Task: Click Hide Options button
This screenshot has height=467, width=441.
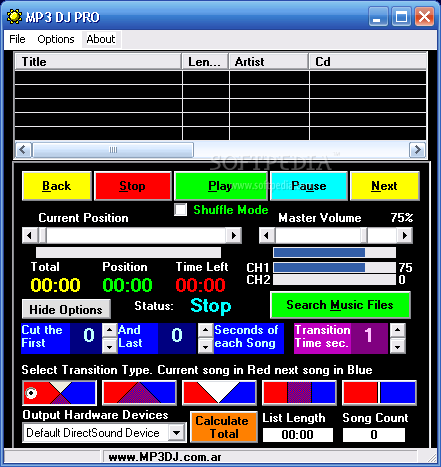Action: [x=66, y=309]
